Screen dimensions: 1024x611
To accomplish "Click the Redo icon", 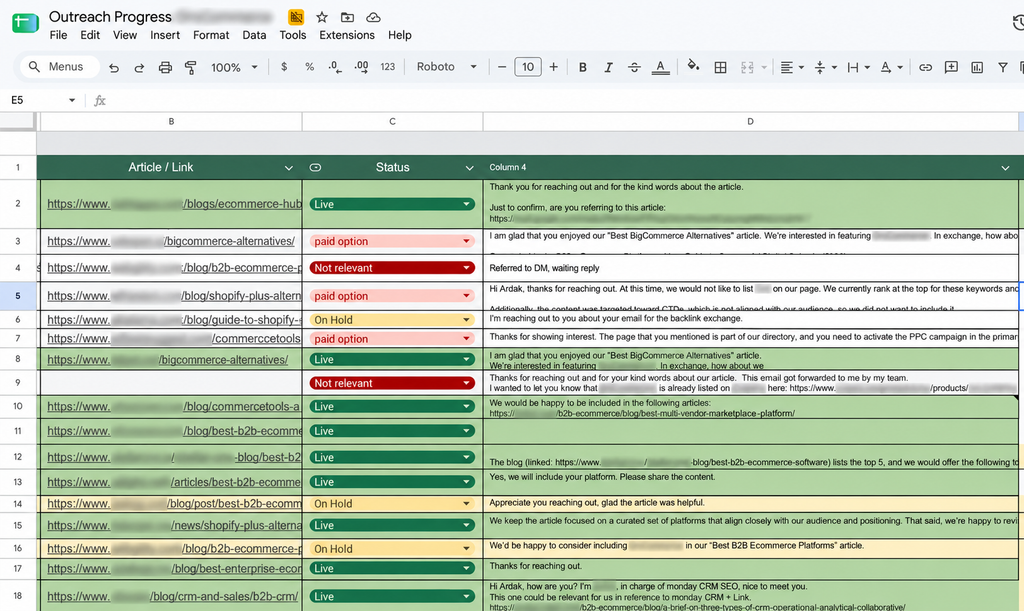I will 138,67.
